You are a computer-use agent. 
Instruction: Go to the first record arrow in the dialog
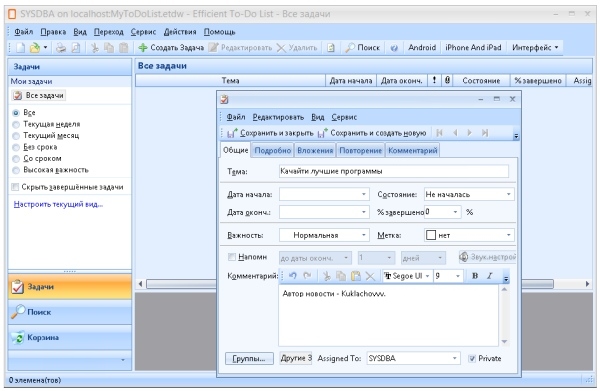click(439, 133)
